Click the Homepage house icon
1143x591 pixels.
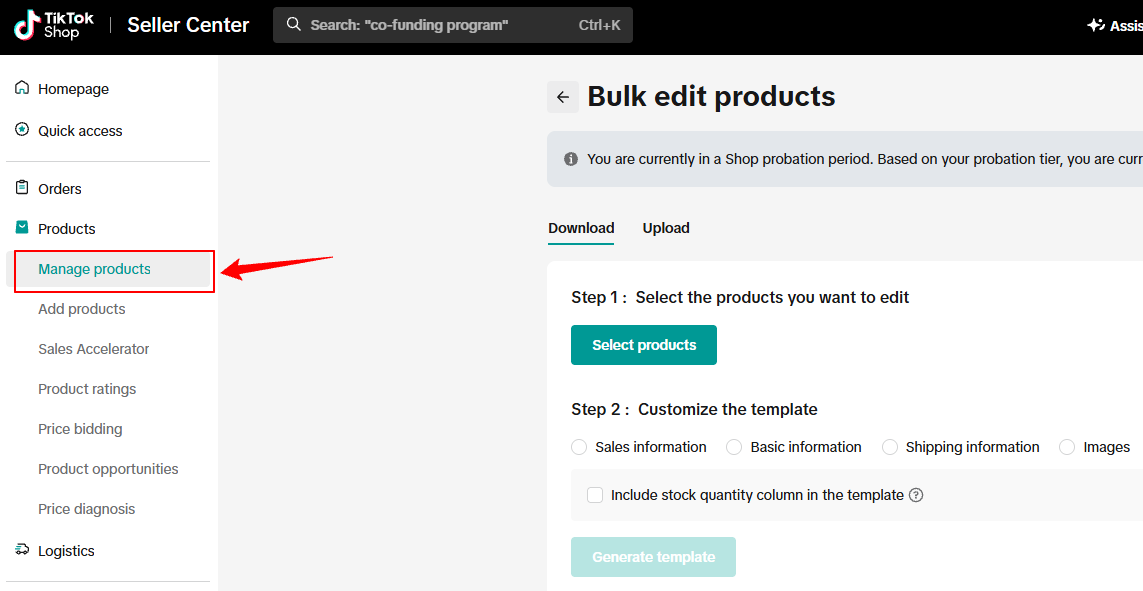(x=22, y=88)
